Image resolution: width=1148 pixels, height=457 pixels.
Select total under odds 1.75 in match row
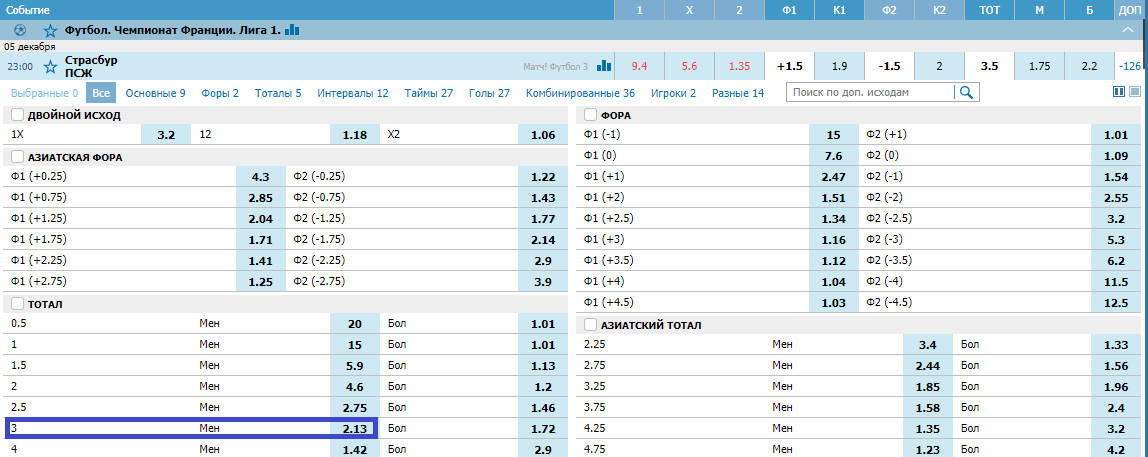[x=1039, y=66]
